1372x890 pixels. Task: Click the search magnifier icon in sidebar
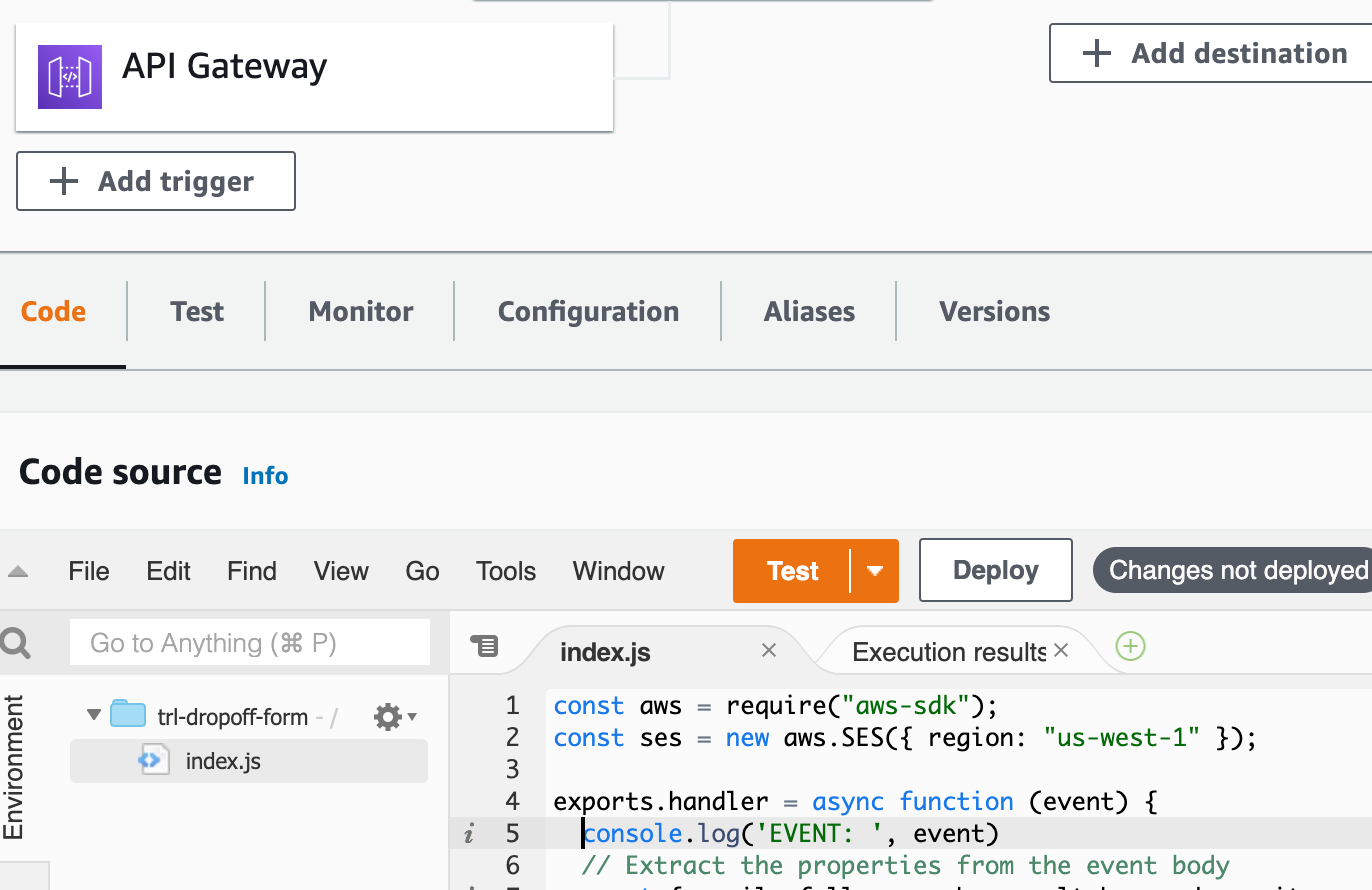16,643
